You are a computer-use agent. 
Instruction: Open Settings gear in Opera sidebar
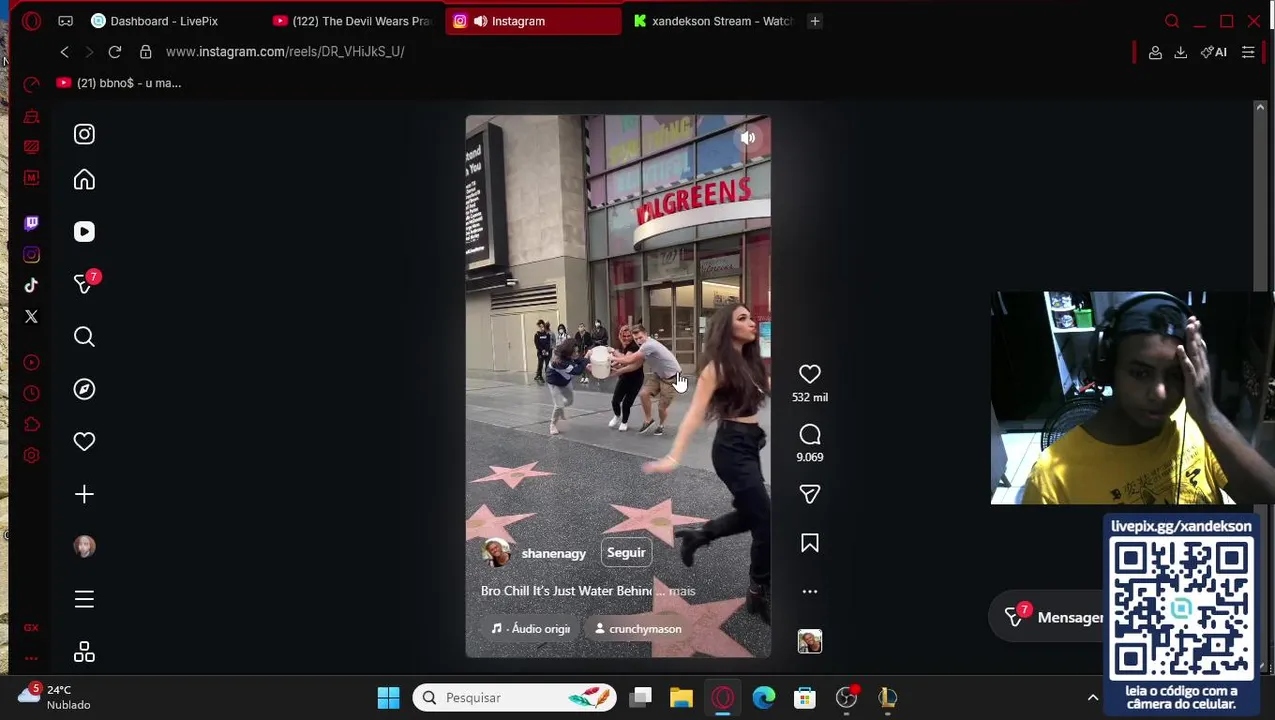click(x=31, y=455)
